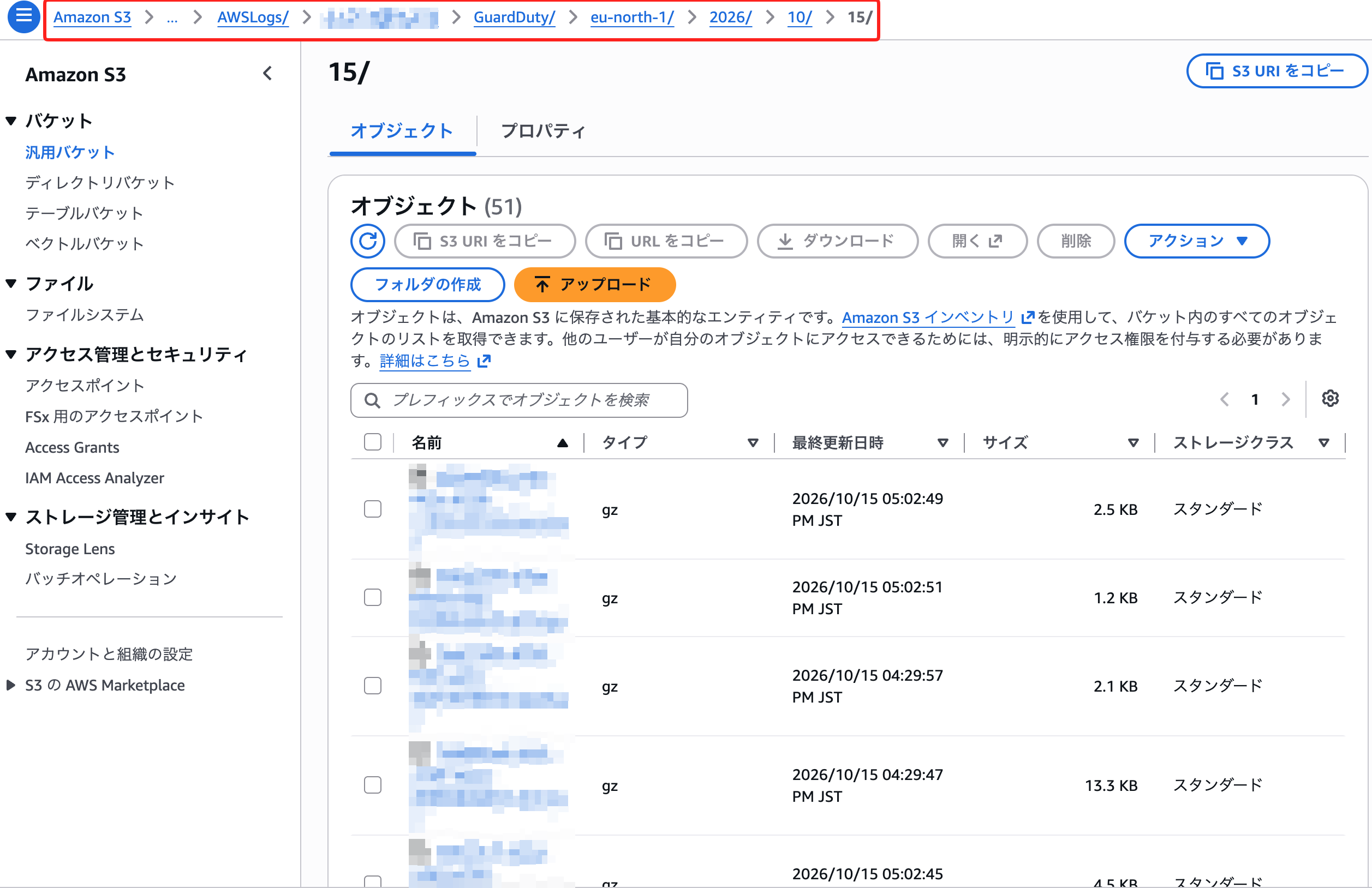Navigate to GuardDuty/ breadcrumb
The width and height of the screenshot is (1372, 888).
click(x=514, y=17)
